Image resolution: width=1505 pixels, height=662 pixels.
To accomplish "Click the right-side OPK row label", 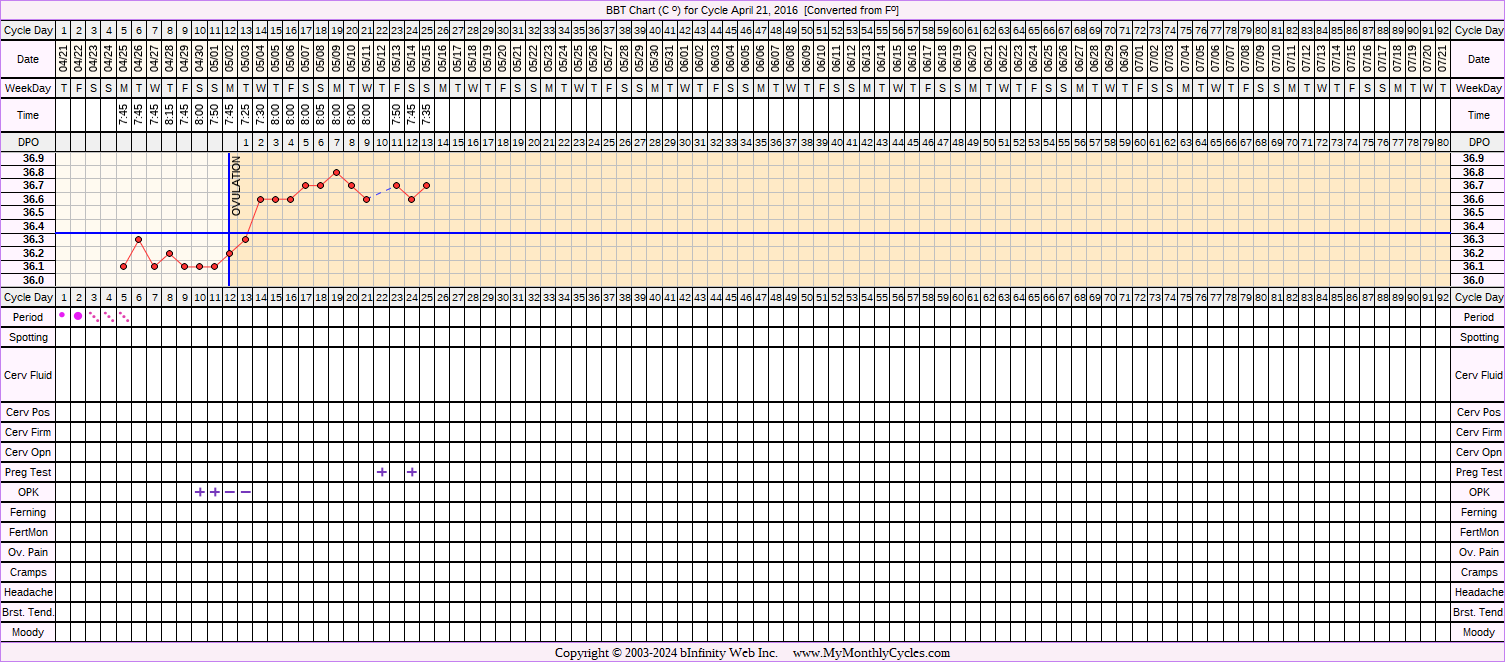I will pyautogui.click(x=1478, y=492).
